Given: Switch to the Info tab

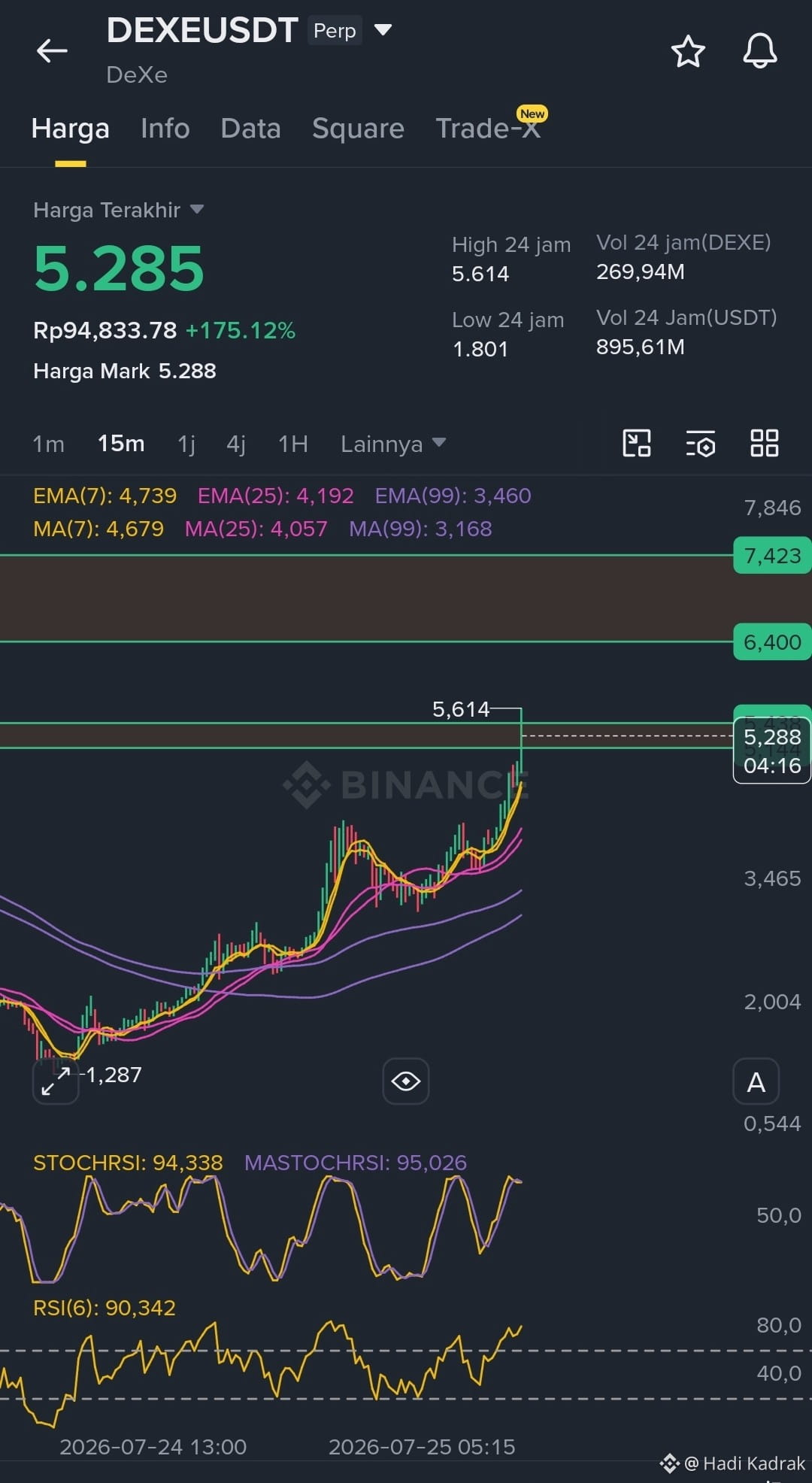Looking at the screenshot, I should [165, 129].
